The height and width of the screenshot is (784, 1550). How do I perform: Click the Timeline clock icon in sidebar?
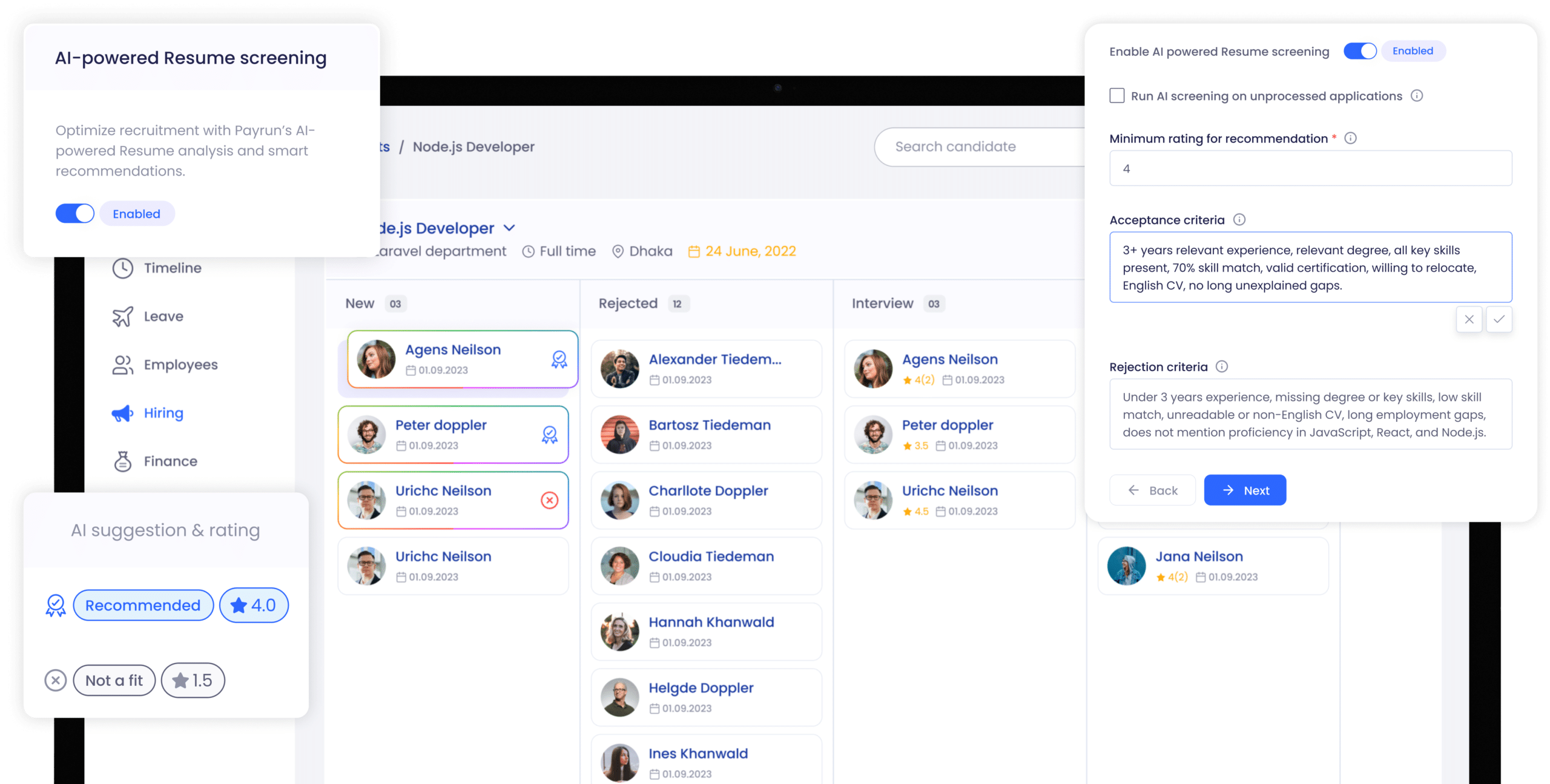tap(122, 268)
